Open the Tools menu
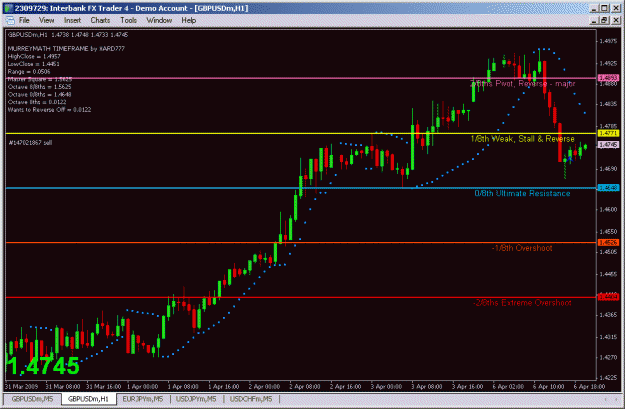This screenshot has height=409, width=625. pos(128,20)
